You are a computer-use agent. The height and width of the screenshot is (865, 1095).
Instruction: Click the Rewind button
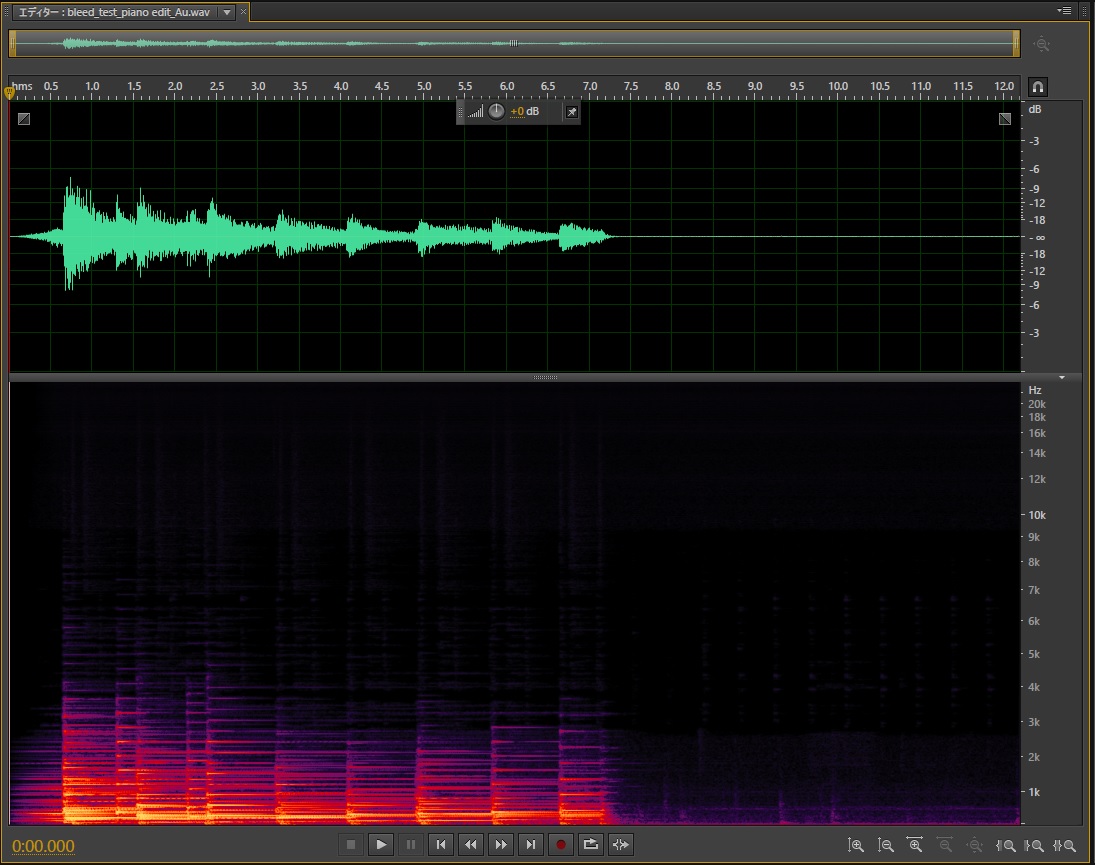point(470,845)
